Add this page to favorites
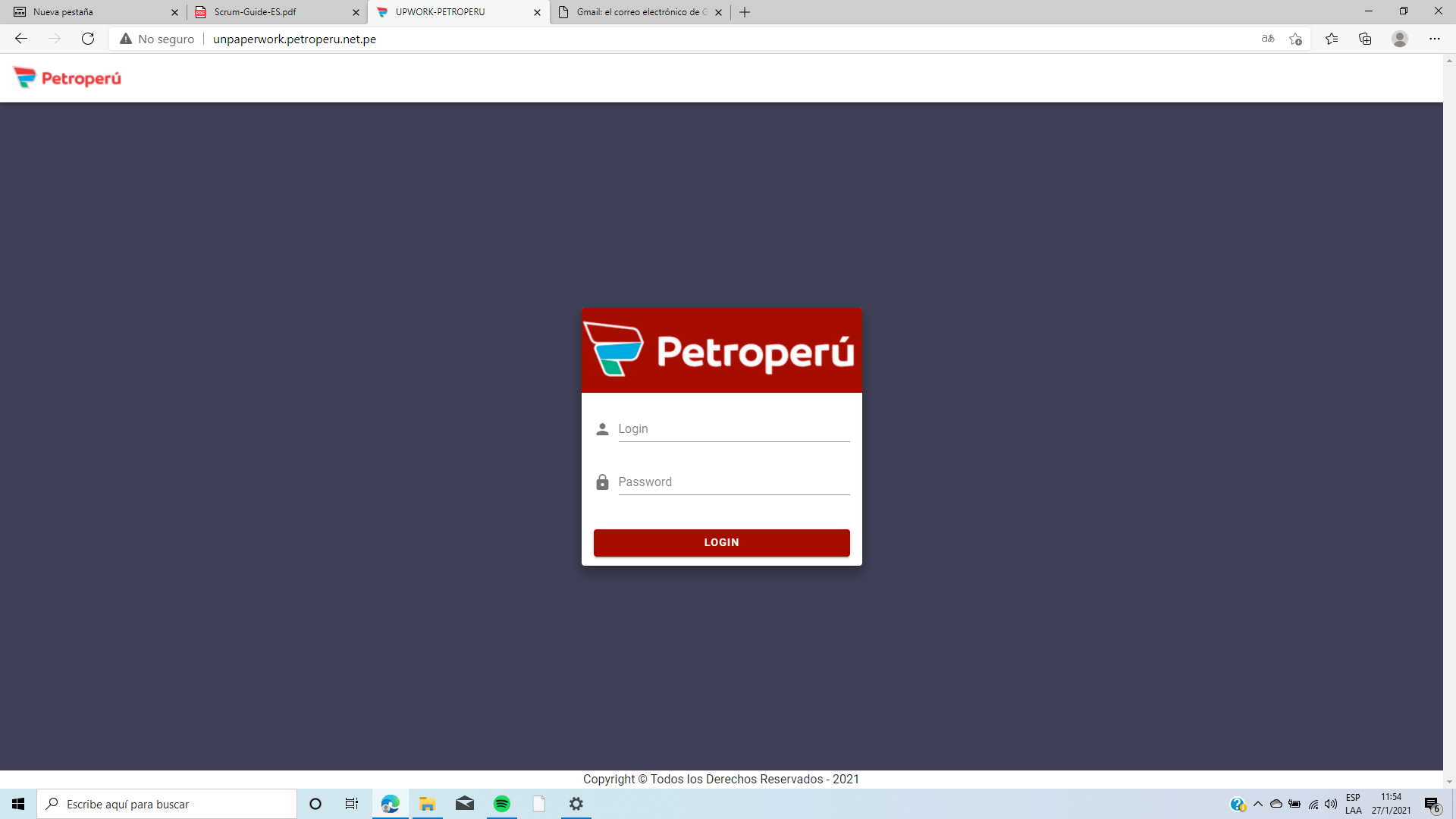This screenshot has height=819, width=1456. point(1295,39)
